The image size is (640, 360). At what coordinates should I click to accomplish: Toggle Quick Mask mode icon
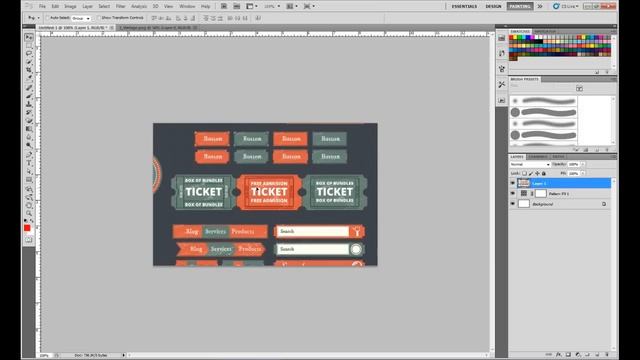[x=29, y=240]
